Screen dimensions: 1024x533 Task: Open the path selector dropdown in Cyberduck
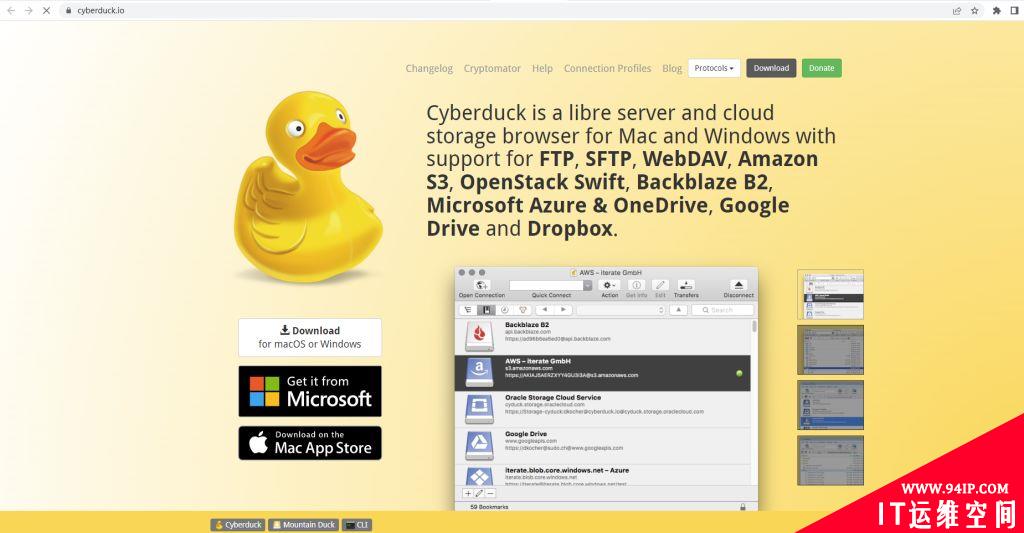point(620,310)
